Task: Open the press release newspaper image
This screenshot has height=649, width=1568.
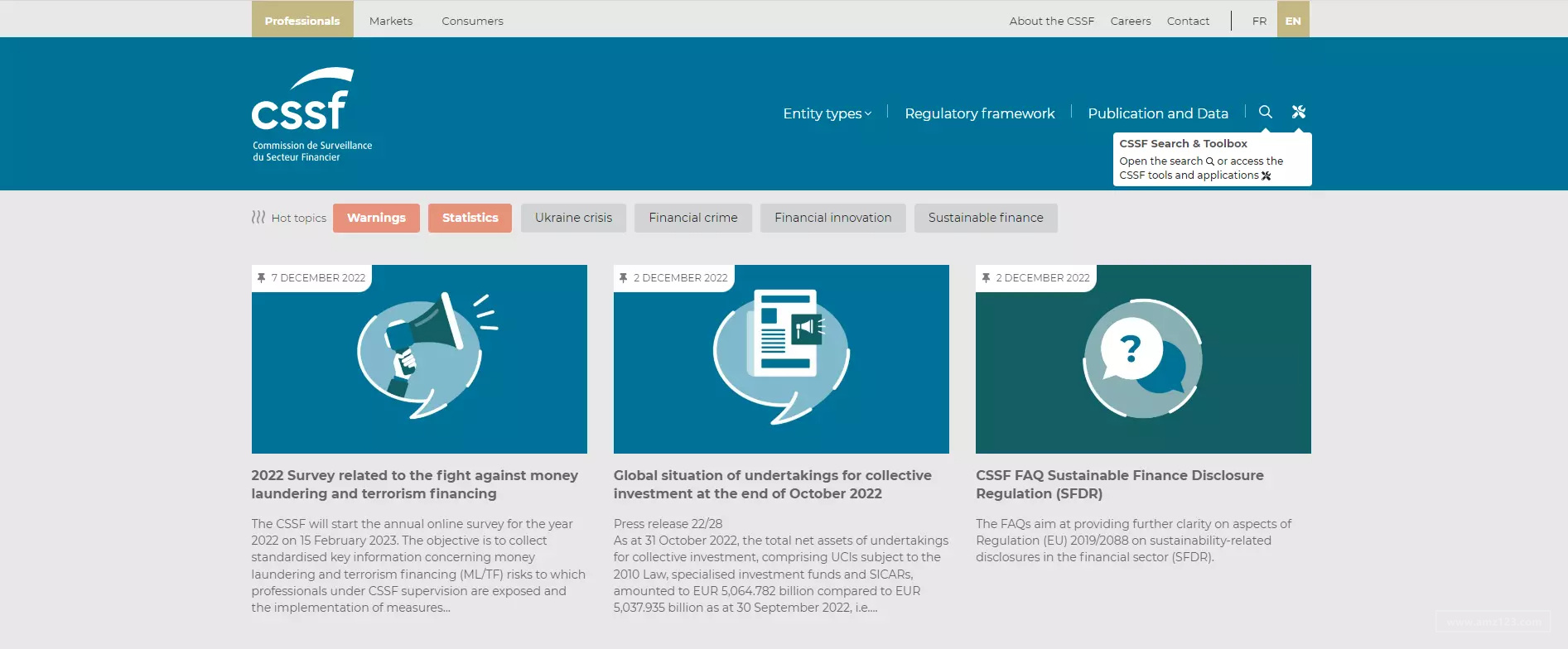Action: coord(781,359)
